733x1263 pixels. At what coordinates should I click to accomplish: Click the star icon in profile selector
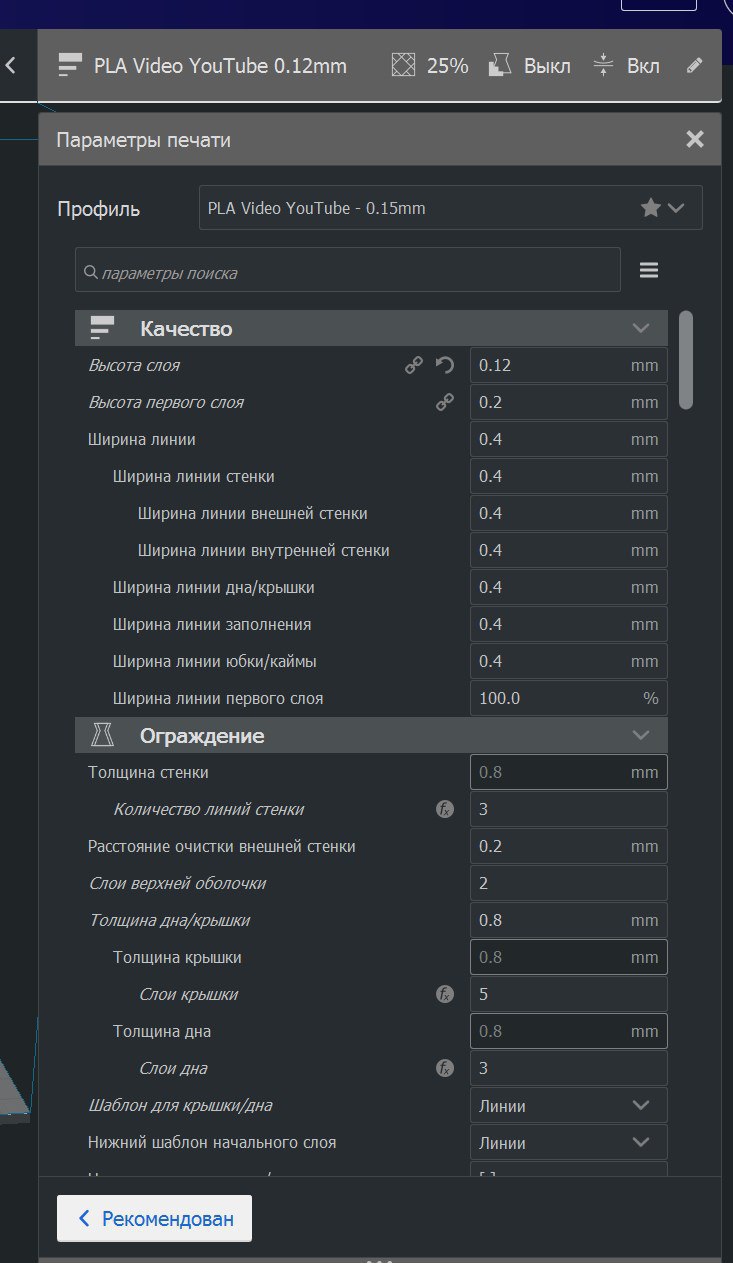(x=650, y=208)
